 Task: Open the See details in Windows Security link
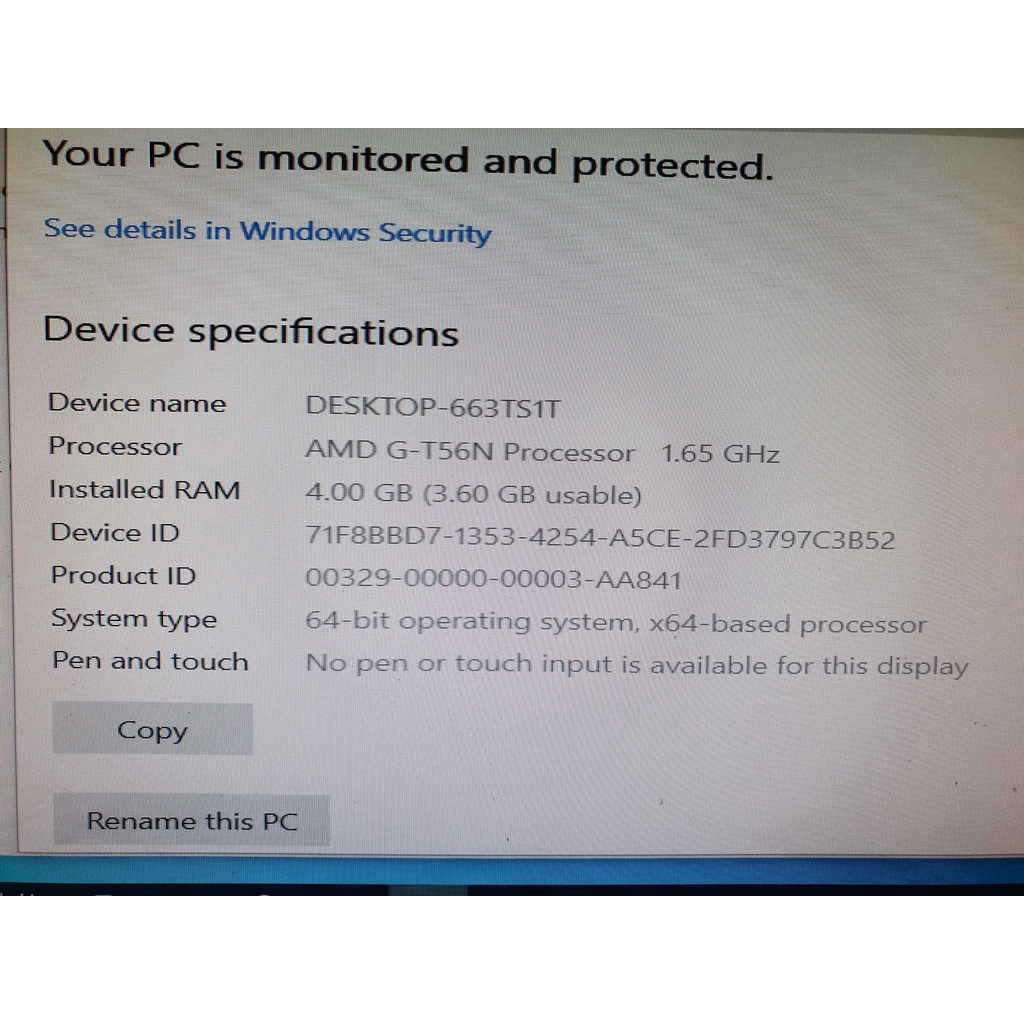coord(267,231)
